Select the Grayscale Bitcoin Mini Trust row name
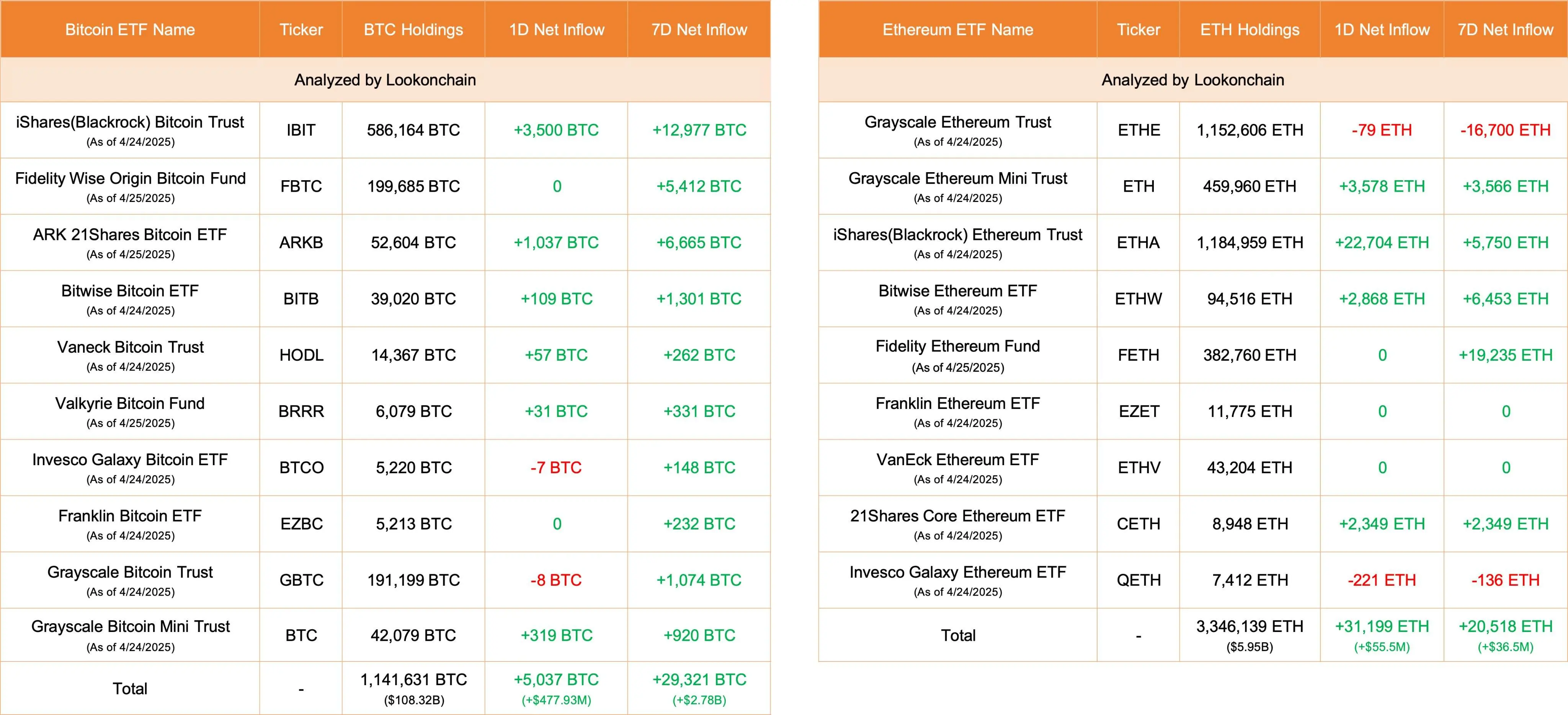1568x715 pixels. coord(130,627)
